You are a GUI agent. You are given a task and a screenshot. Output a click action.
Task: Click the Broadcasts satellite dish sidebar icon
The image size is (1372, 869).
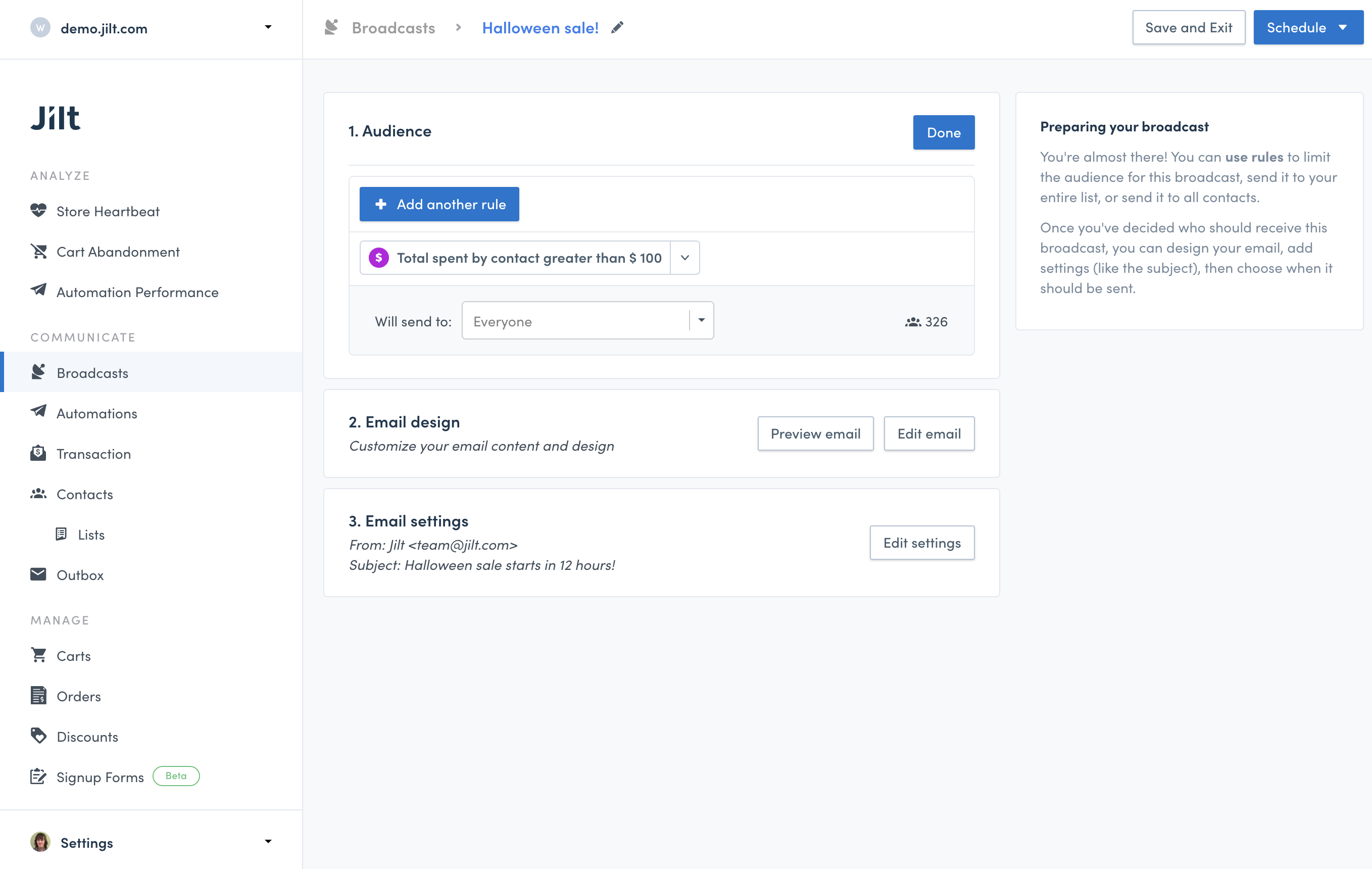pos(38,371)
